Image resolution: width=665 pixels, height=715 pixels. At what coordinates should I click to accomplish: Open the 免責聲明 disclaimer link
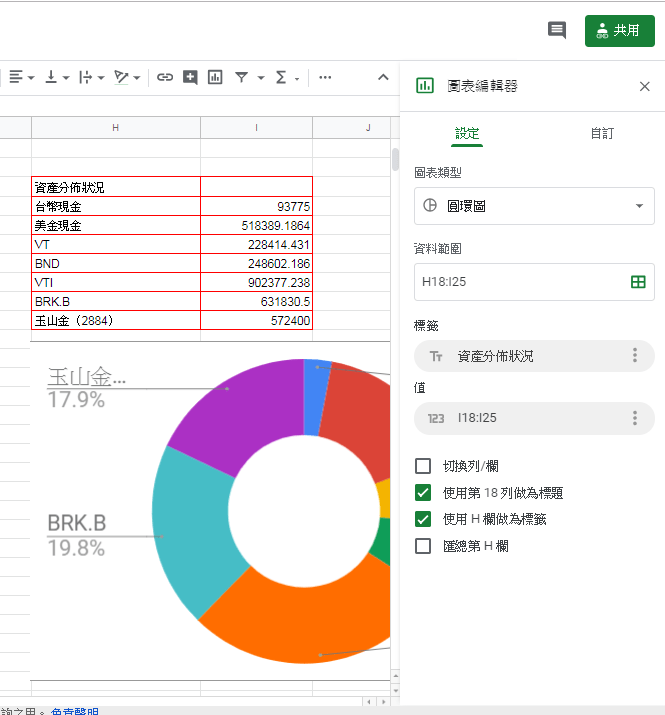74,711
